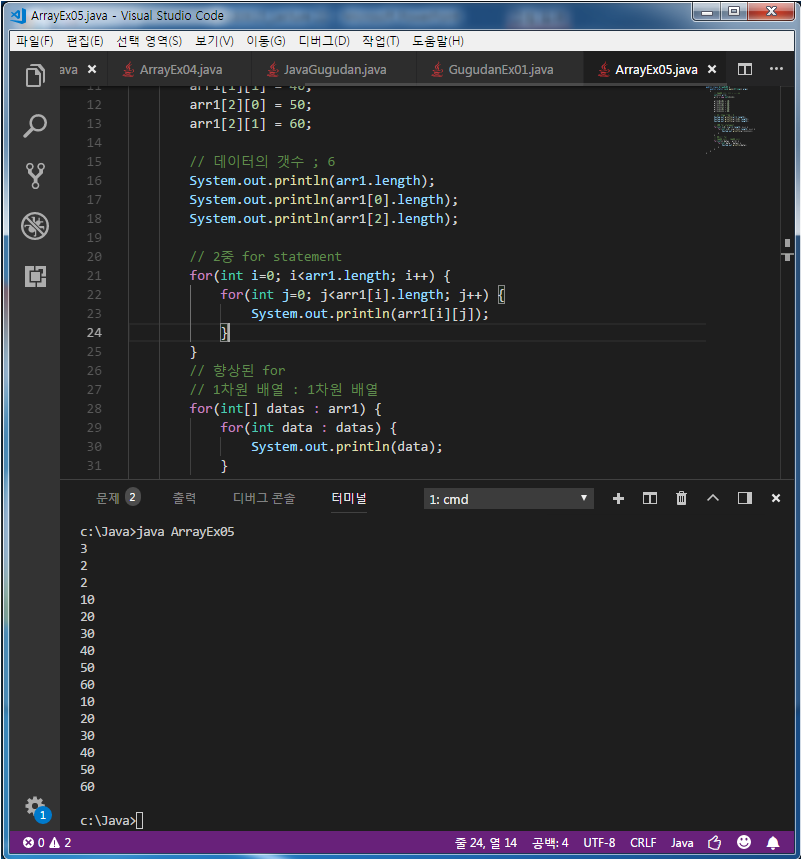Screen dimensions: 802x860
Task: Open the feedback smiley in status bar
Action: (x=744, y=842)
